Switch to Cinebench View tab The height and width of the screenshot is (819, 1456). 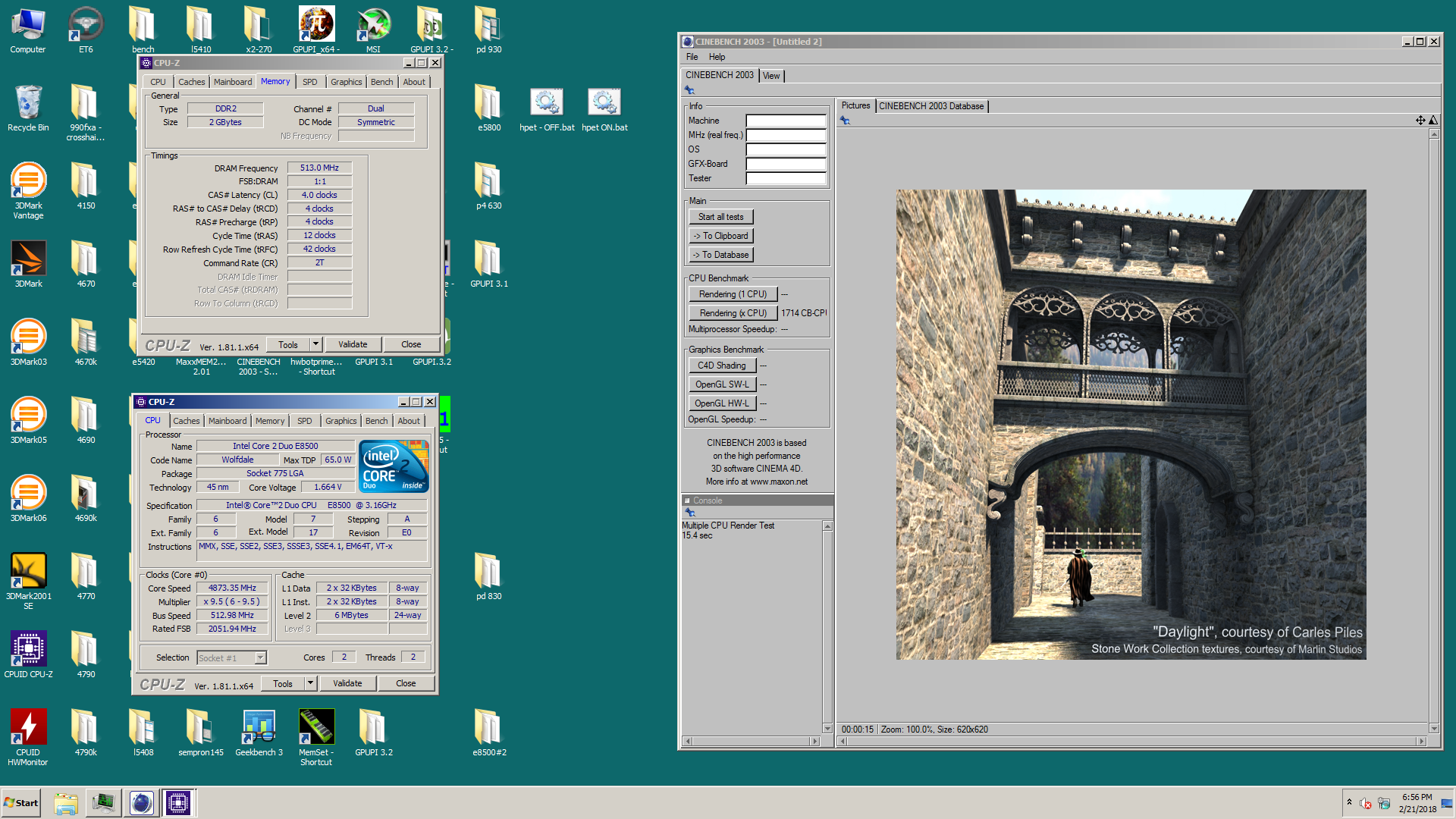(x=771, y=76)
